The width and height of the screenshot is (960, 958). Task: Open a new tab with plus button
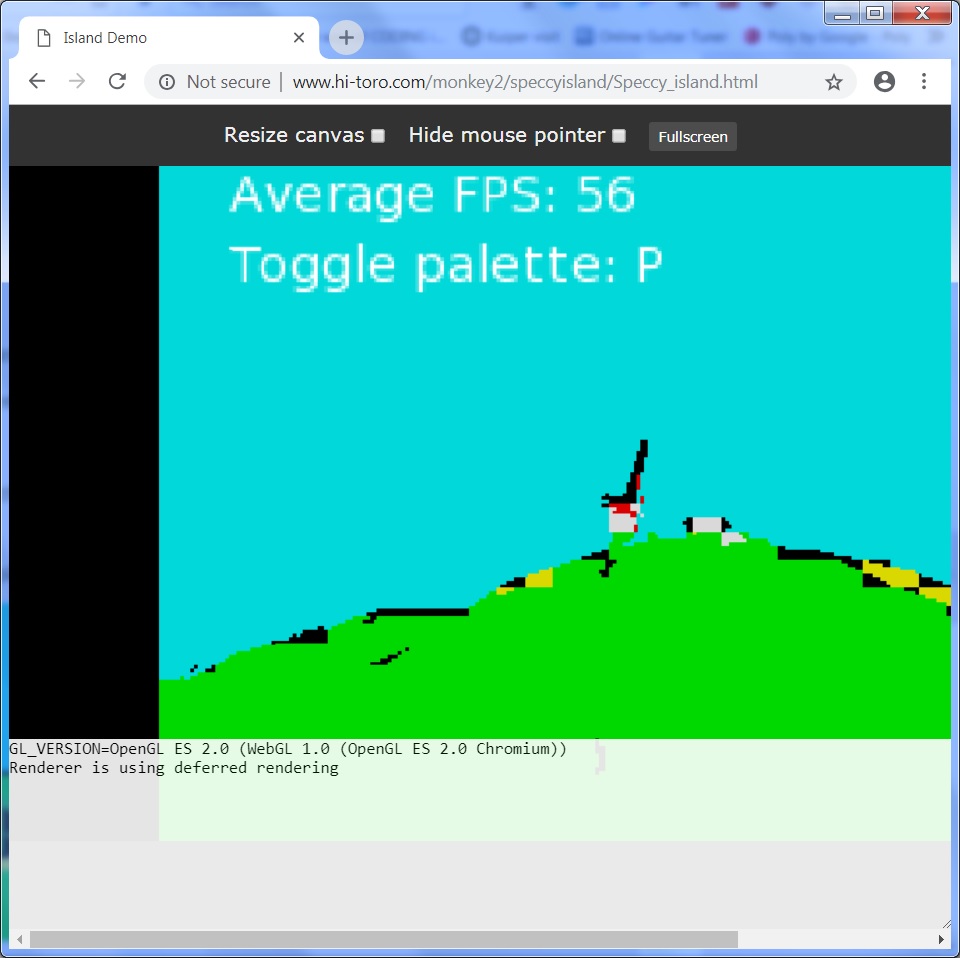tap(346, 38)
